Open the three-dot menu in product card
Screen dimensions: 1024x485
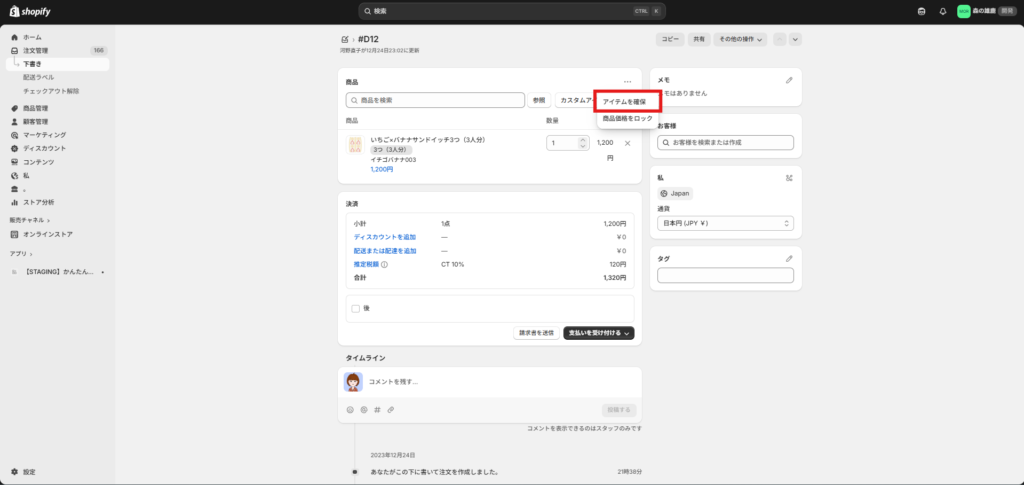[x=627, y=81]
